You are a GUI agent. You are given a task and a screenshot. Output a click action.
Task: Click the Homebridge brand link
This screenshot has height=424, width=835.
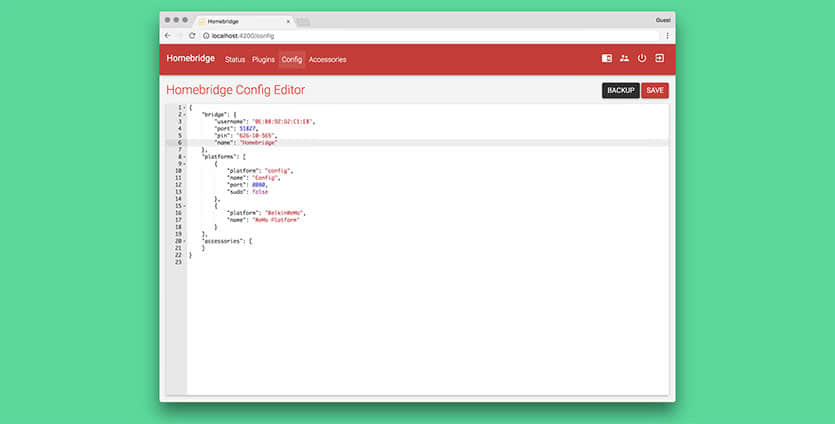[x=190, y=59]
